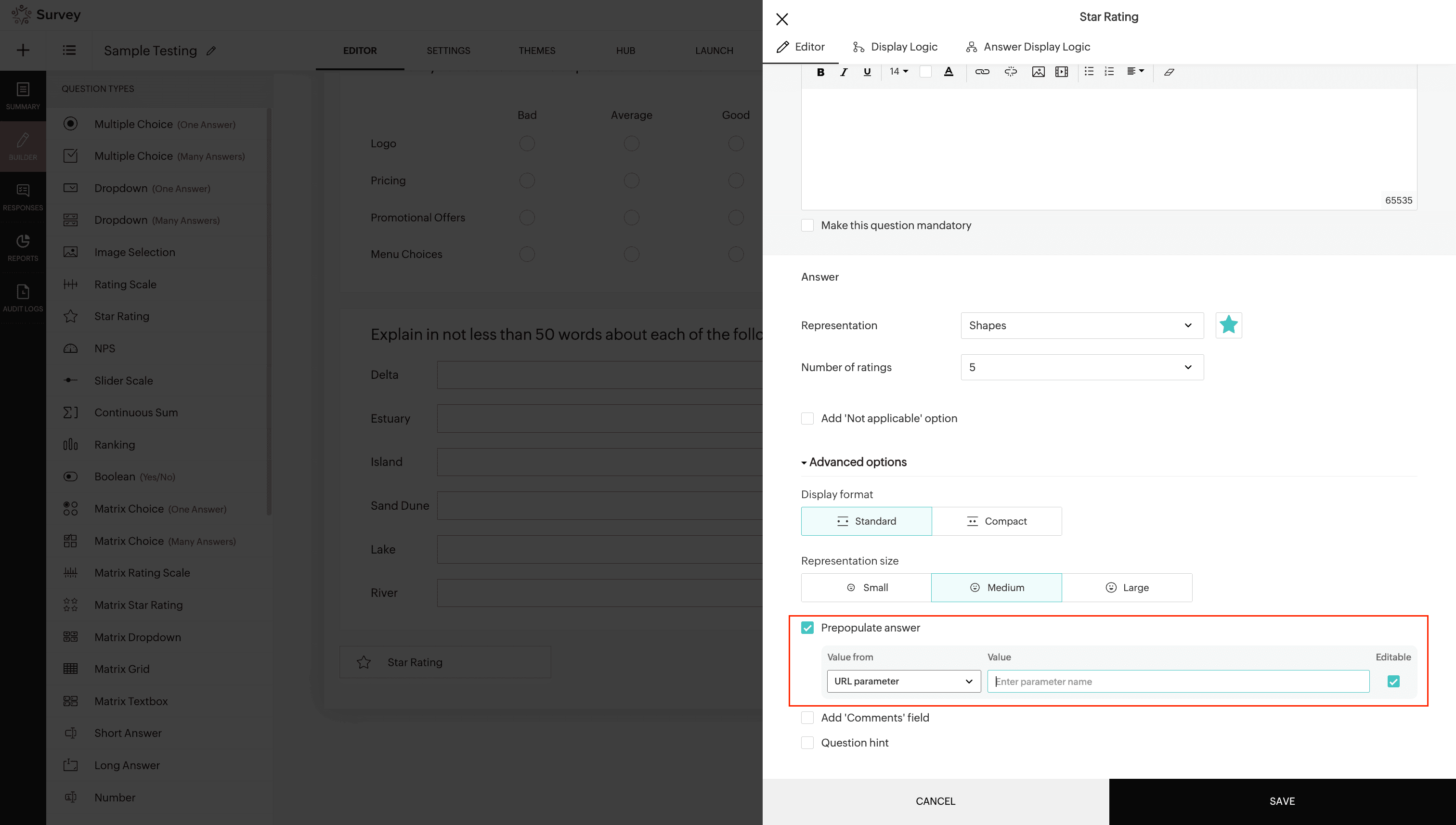Uncheck the Prepopulate answer checkbox
This screenshot has height=825, width=1456.
click(807, 628)
